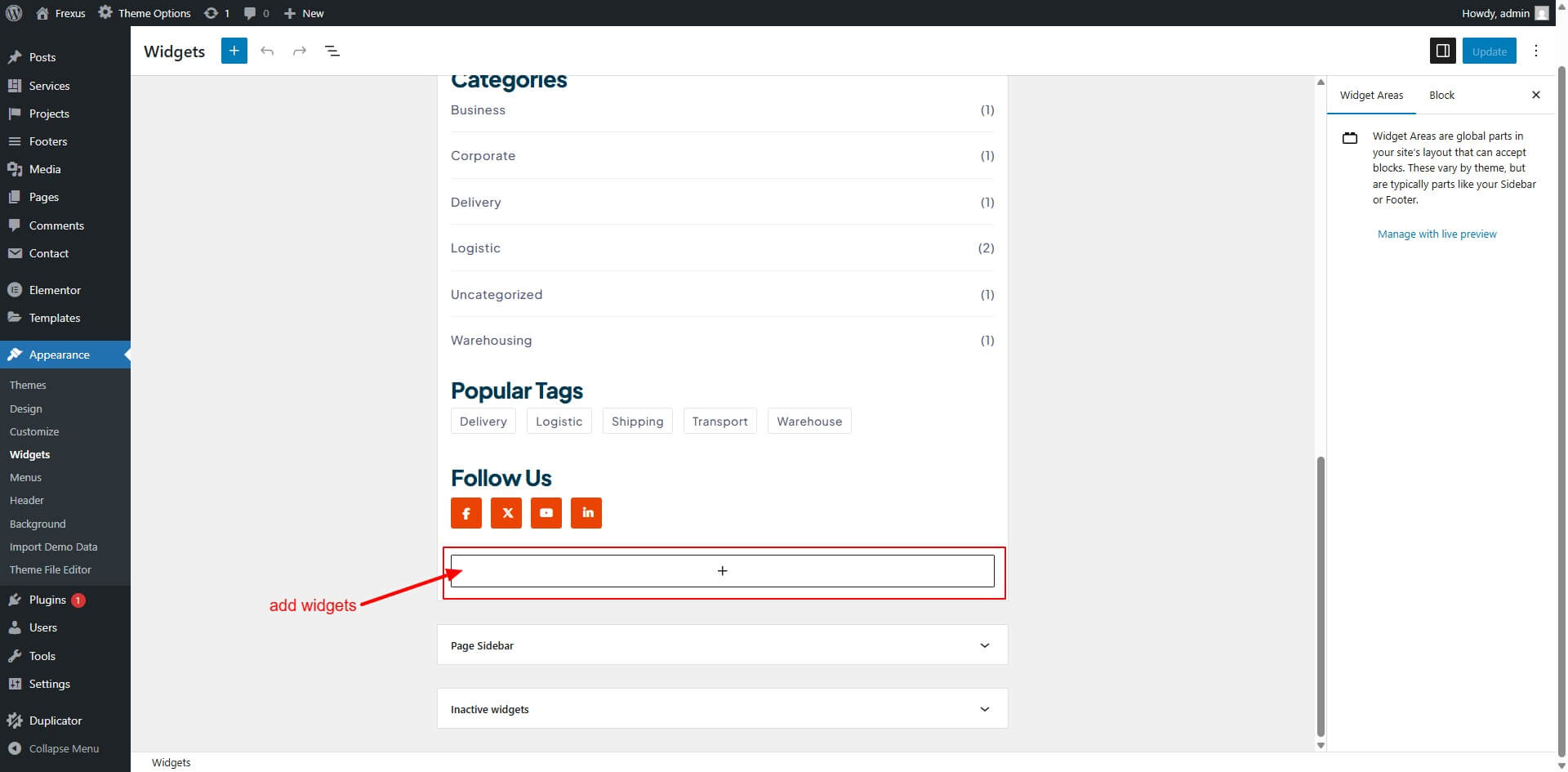Click the Undo arrow in toolbar
This screenshot has width=1568, height=772.
click(267, 51)
